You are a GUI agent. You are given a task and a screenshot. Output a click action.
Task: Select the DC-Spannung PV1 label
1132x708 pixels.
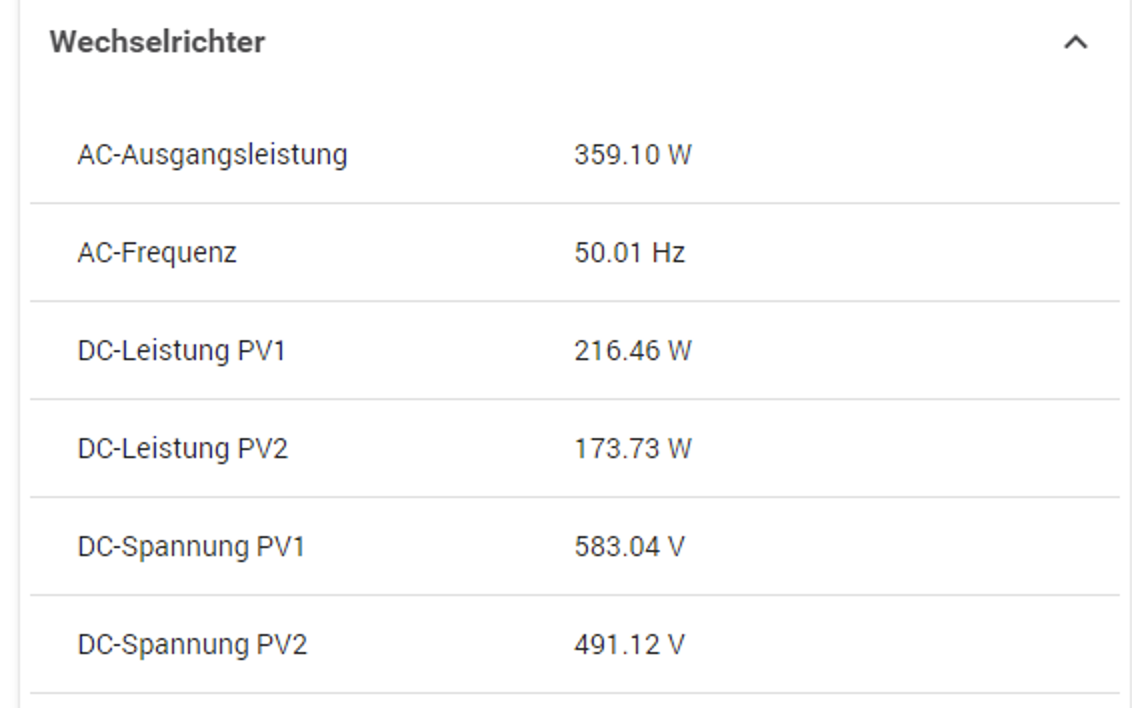(191, 546)
